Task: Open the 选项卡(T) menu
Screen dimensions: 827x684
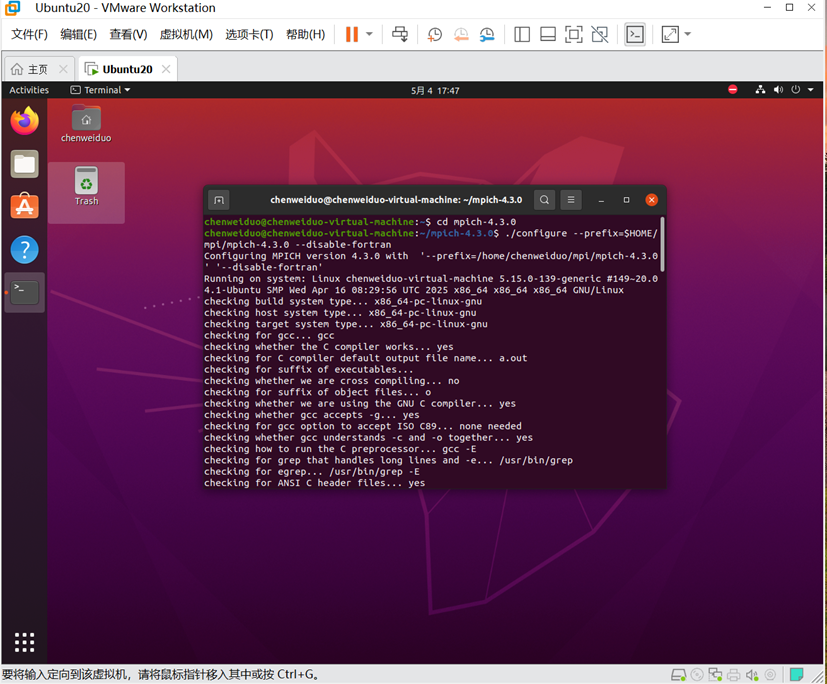Action: 249,35
